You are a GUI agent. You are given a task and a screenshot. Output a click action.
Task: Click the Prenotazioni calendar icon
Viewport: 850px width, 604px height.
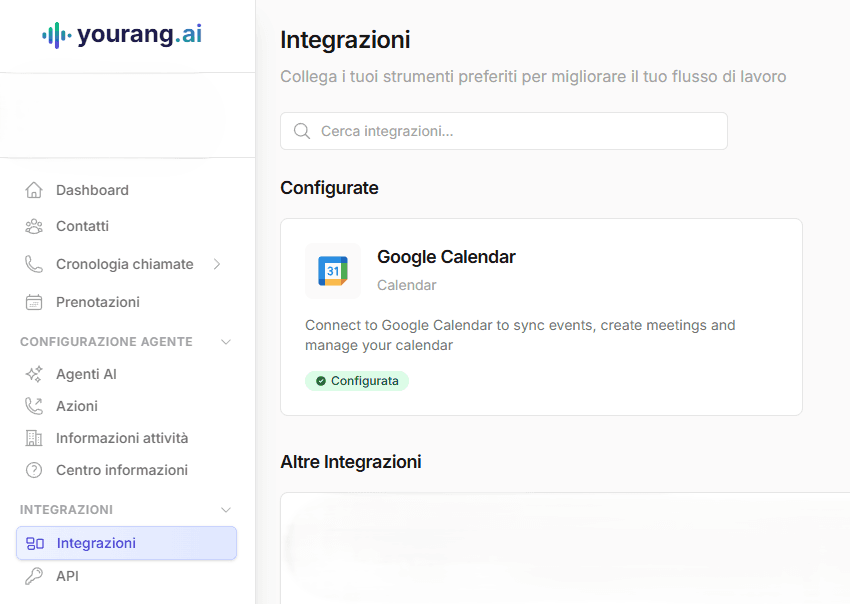tap(34, 302)
